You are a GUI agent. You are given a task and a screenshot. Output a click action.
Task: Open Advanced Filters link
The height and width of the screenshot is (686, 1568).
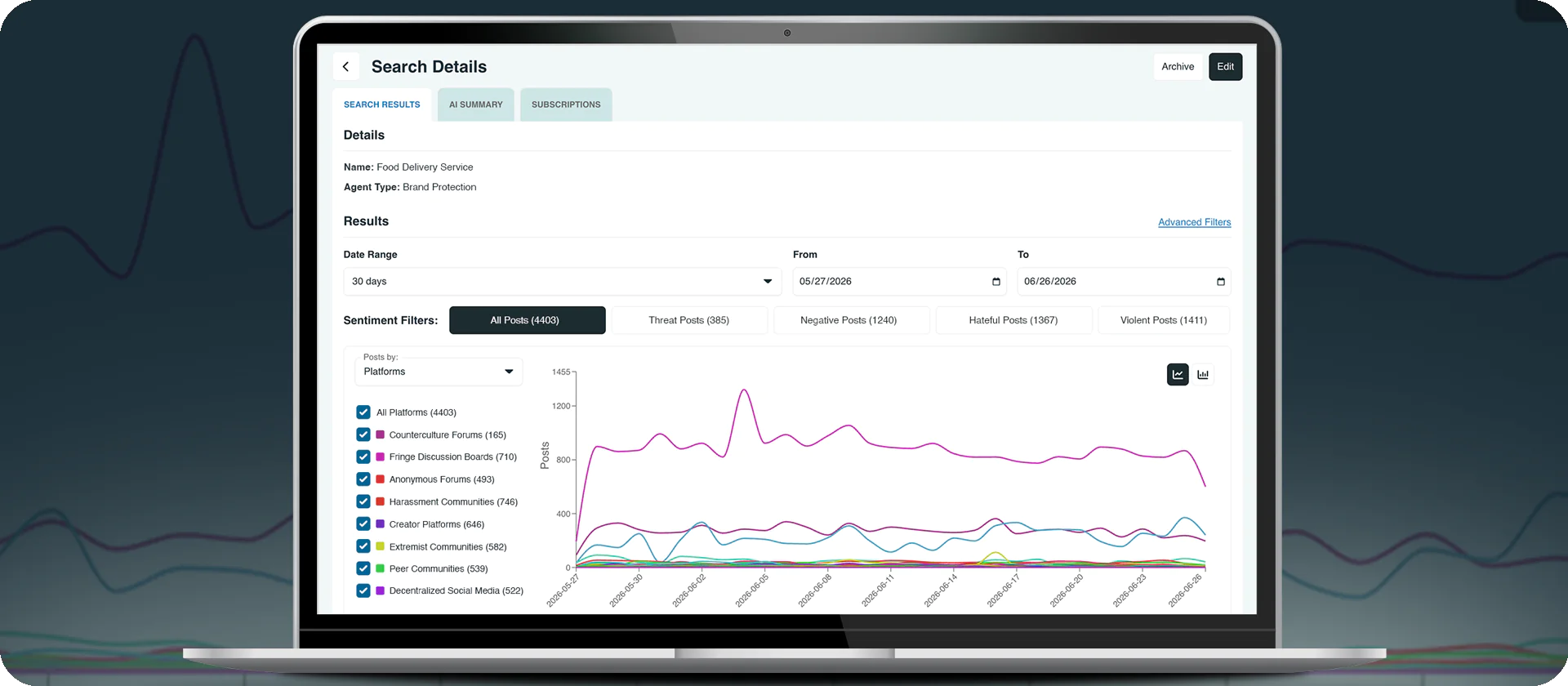click(1195, 222)
